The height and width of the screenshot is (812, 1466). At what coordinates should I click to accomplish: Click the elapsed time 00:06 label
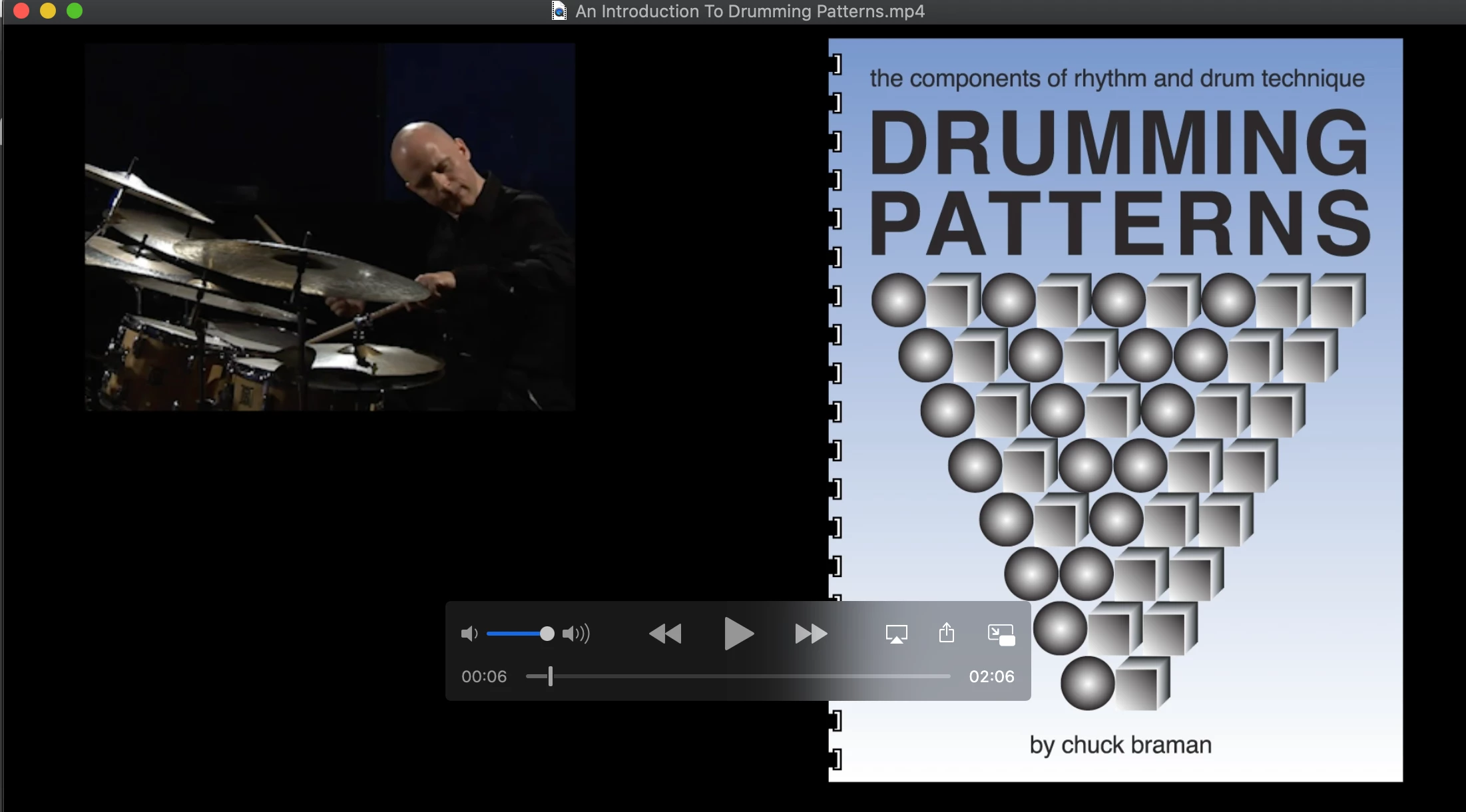pyautogui.click(x=484, y=676)
